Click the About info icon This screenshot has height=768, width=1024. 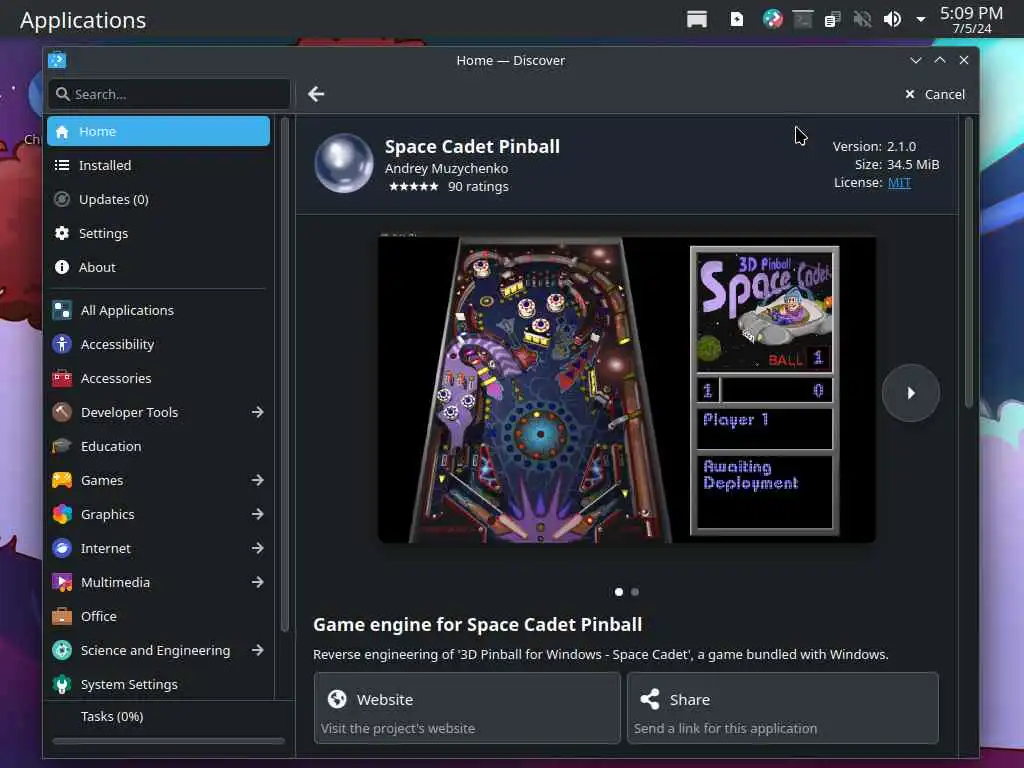62,267
